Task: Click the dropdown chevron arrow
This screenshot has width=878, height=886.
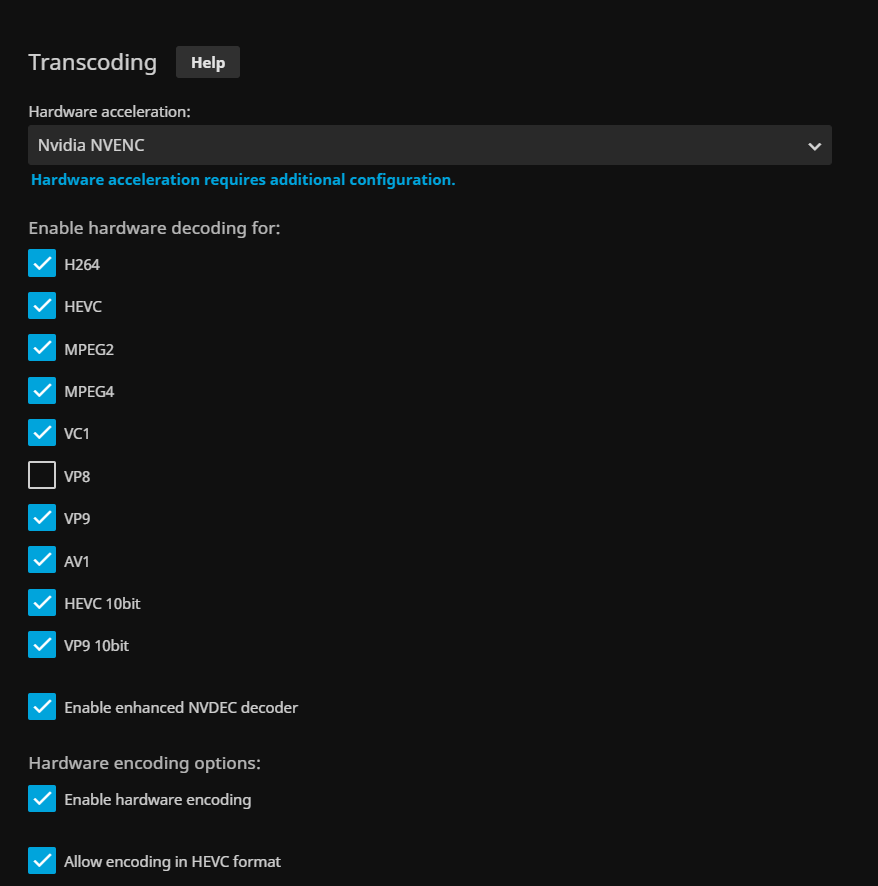Action: pos(814,146)
